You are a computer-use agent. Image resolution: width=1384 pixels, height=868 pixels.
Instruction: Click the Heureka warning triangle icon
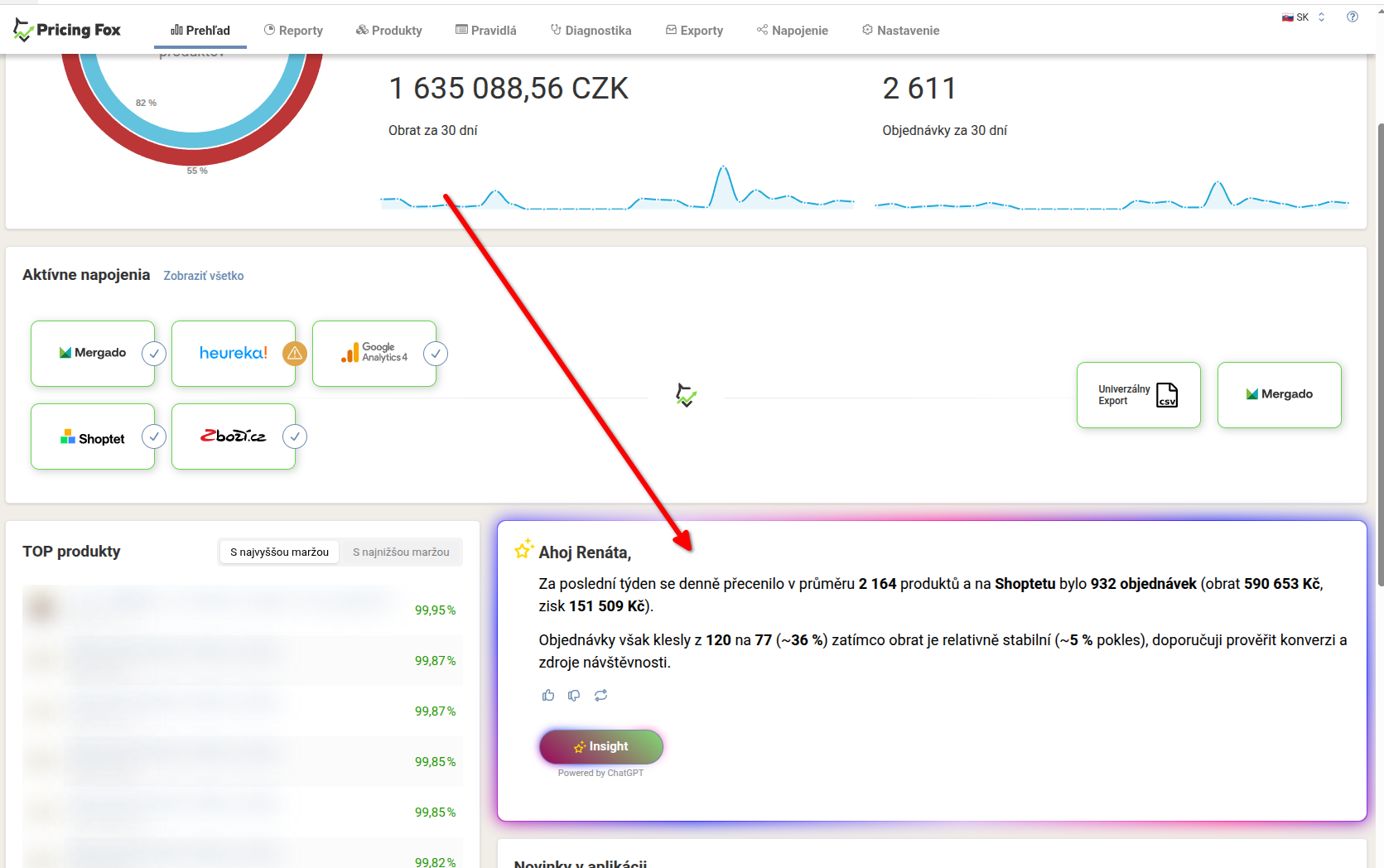(295, 354)
